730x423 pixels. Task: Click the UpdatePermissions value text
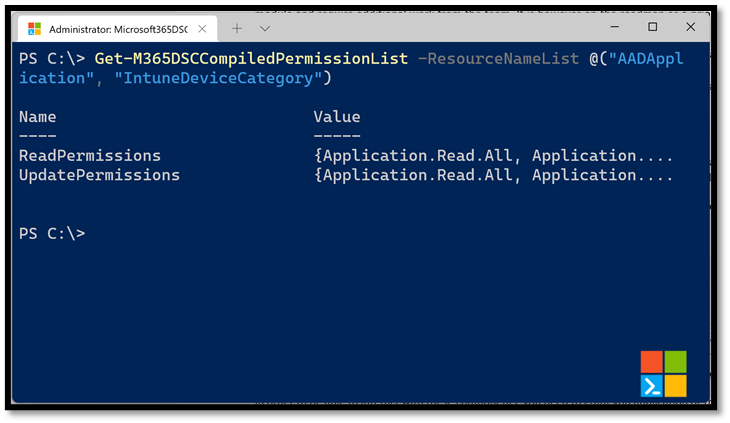(493, 175)
